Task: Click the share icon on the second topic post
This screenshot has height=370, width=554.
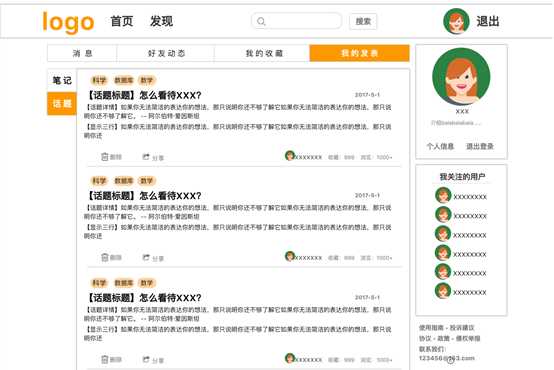Action: 146,257
